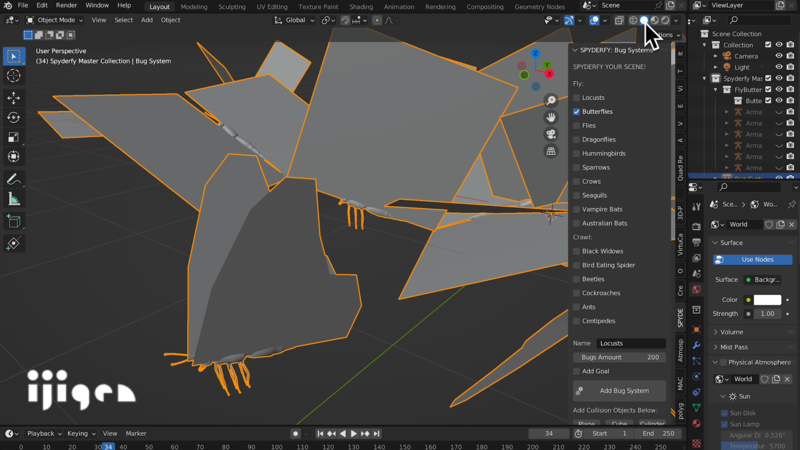Switch to material preview shading
The image size is (800, 450).
(x=655, y=20)
